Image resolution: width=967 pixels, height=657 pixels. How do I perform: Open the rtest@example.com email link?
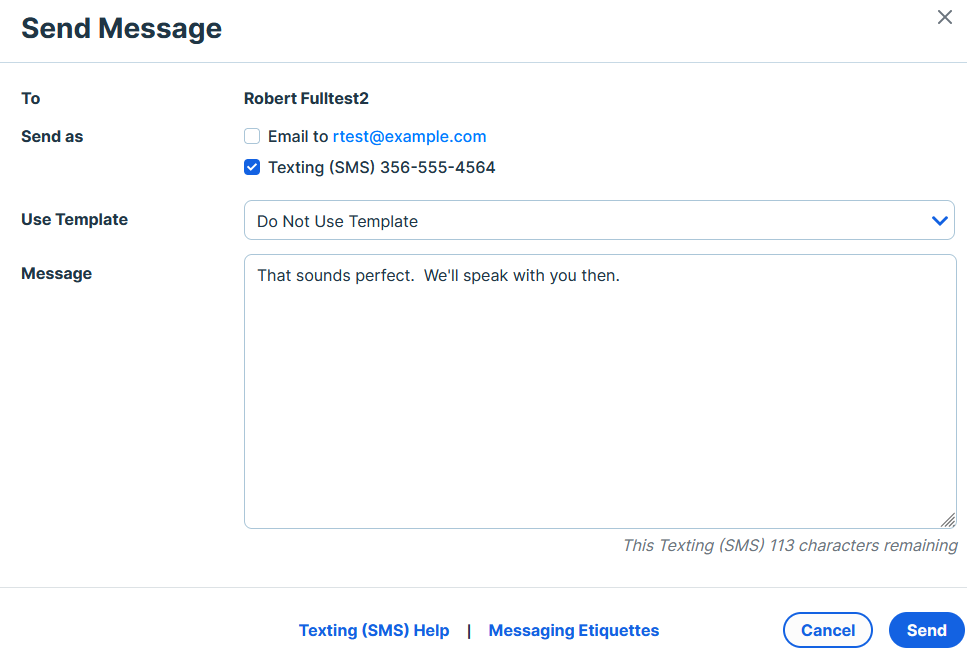point(409,136)
